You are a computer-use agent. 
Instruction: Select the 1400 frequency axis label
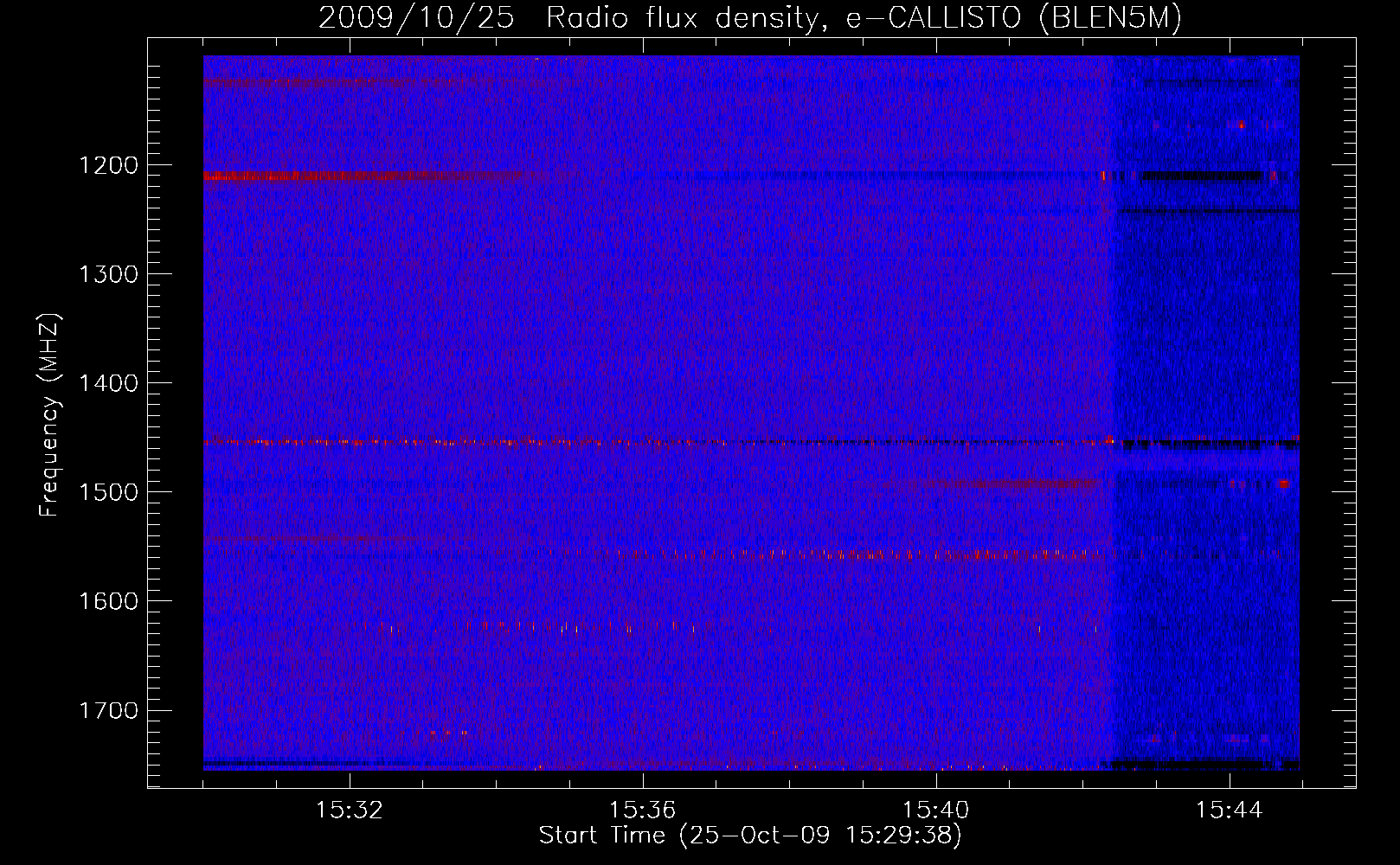coord(107,383)
